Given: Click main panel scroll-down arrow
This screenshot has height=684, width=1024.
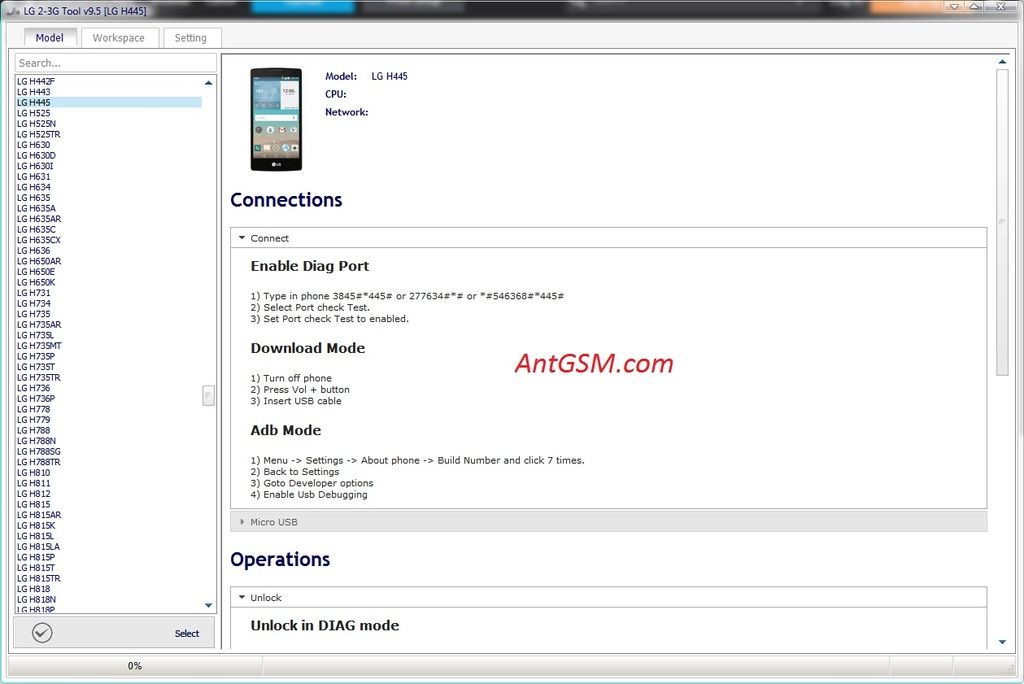Looking at the screenshot, I should (1002, 642).
